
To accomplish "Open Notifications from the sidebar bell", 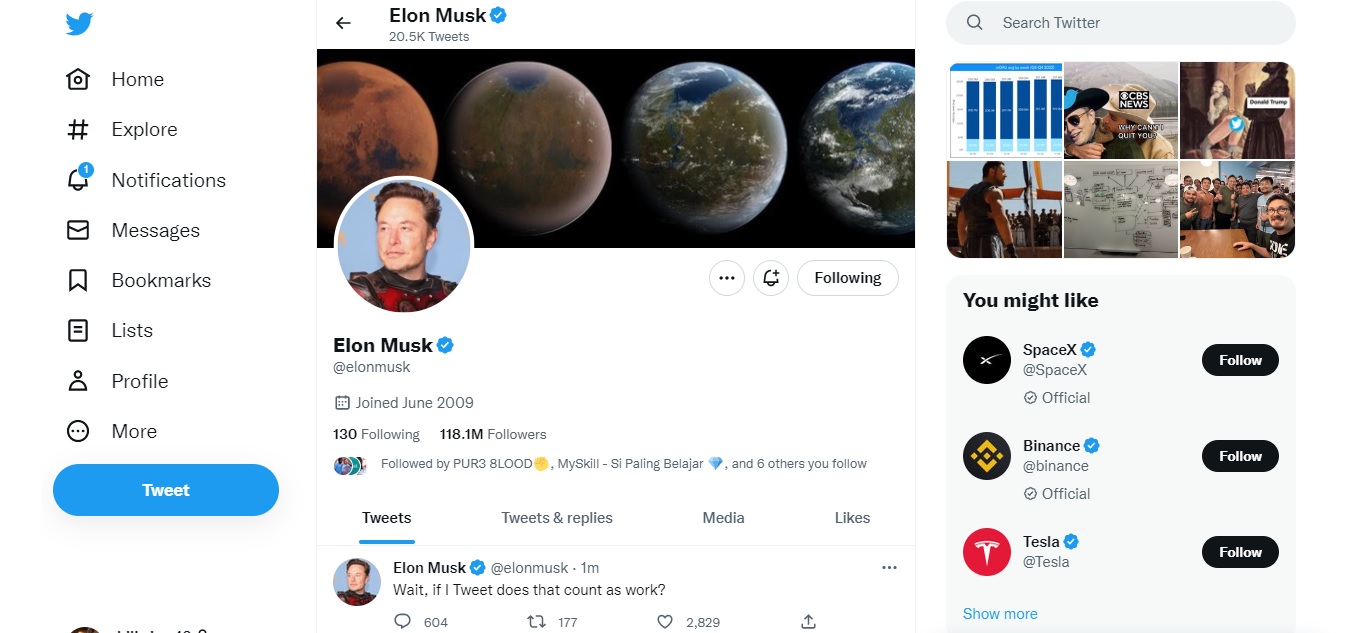I will click(x=77, y=180).
